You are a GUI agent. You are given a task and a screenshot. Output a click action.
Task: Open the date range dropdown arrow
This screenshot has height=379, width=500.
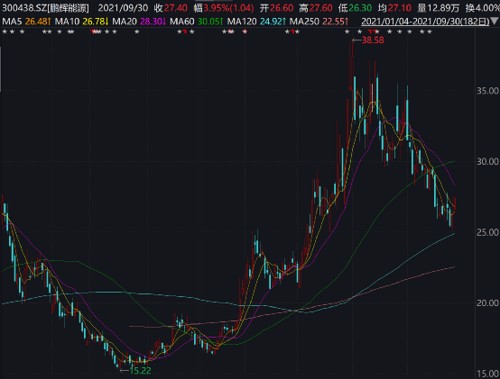(495, 22)
